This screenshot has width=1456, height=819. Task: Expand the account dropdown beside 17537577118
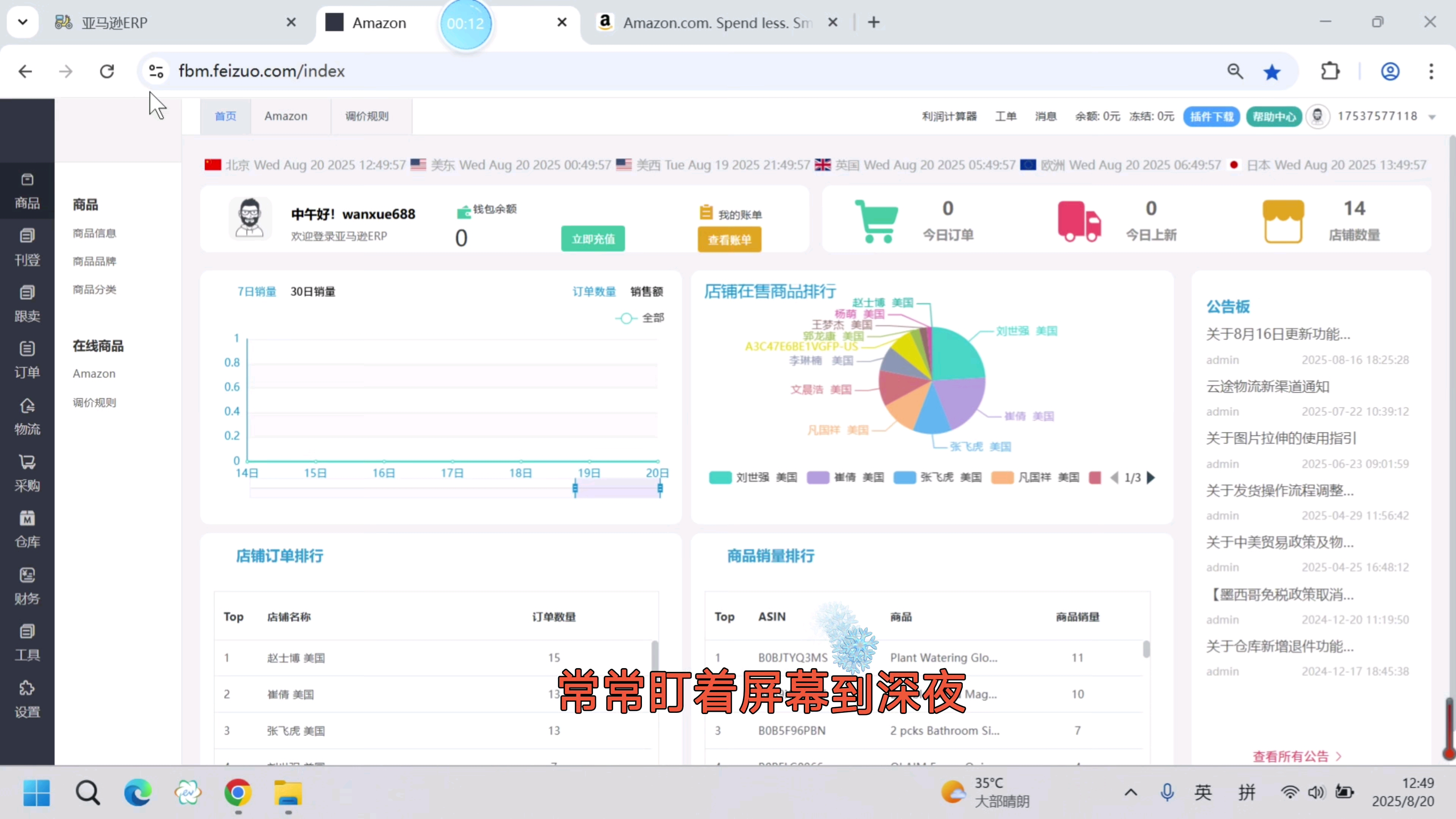click(x=1432, y=117)
